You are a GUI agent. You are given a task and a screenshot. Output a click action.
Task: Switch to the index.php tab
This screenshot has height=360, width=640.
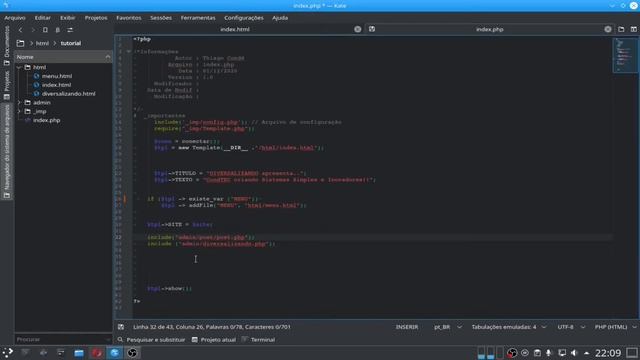click(489, 29)
